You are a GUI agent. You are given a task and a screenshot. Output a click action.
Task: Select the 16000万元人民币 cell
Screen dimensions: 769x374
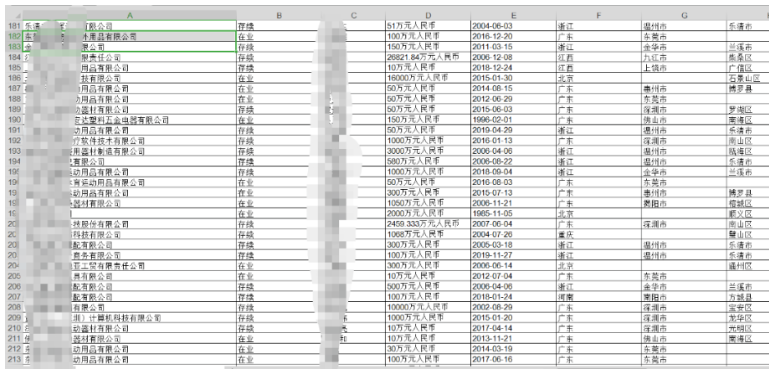pos(428,78)
